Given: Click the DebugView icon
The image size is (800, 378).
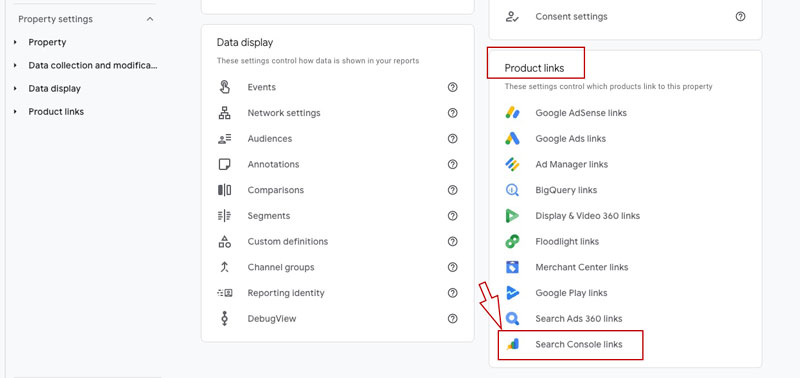Looking at the screenshot, I should [224, 318].
